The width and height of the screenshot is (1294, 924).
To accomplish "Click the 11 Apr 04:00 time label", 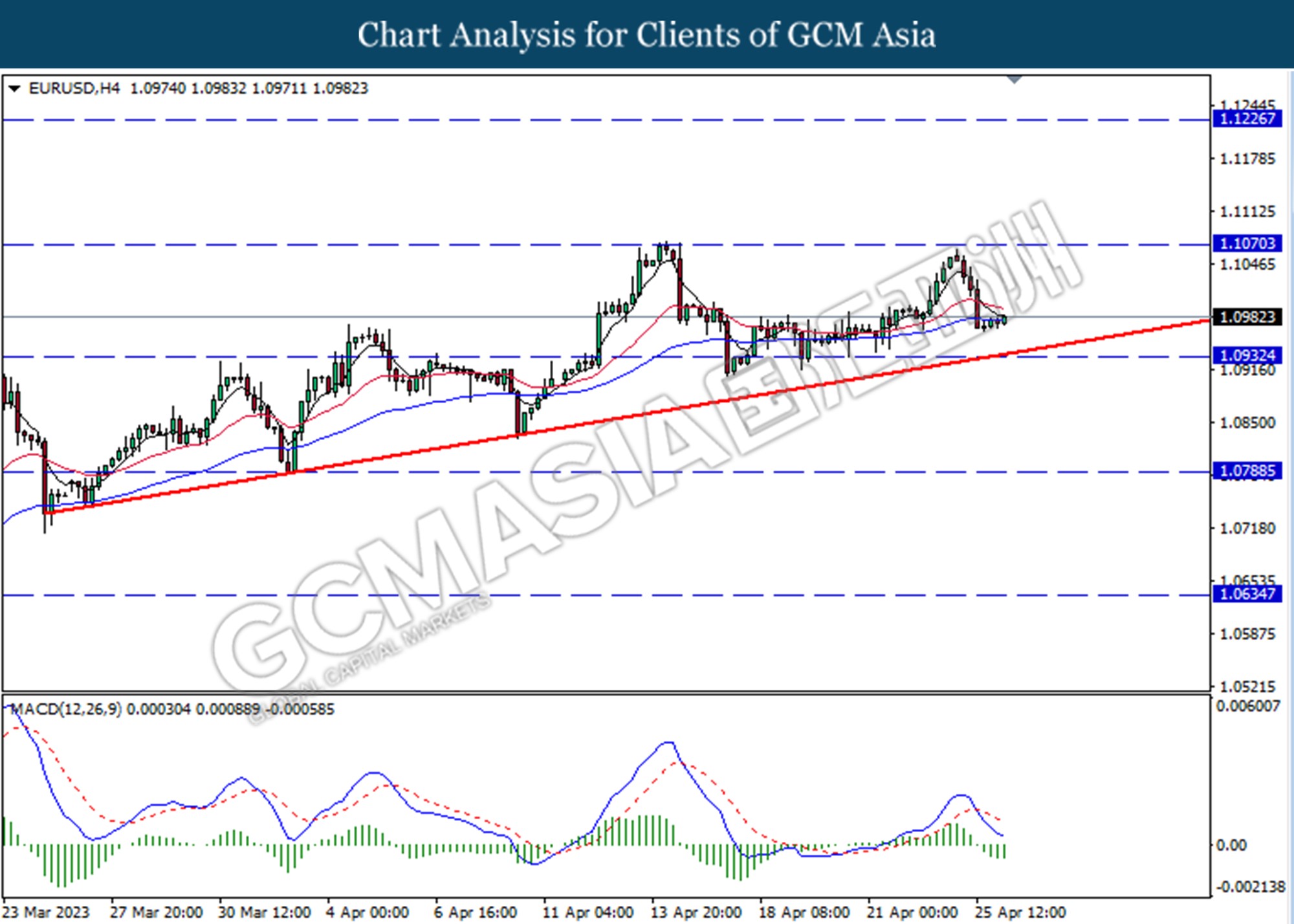I will tap(588, 912).
